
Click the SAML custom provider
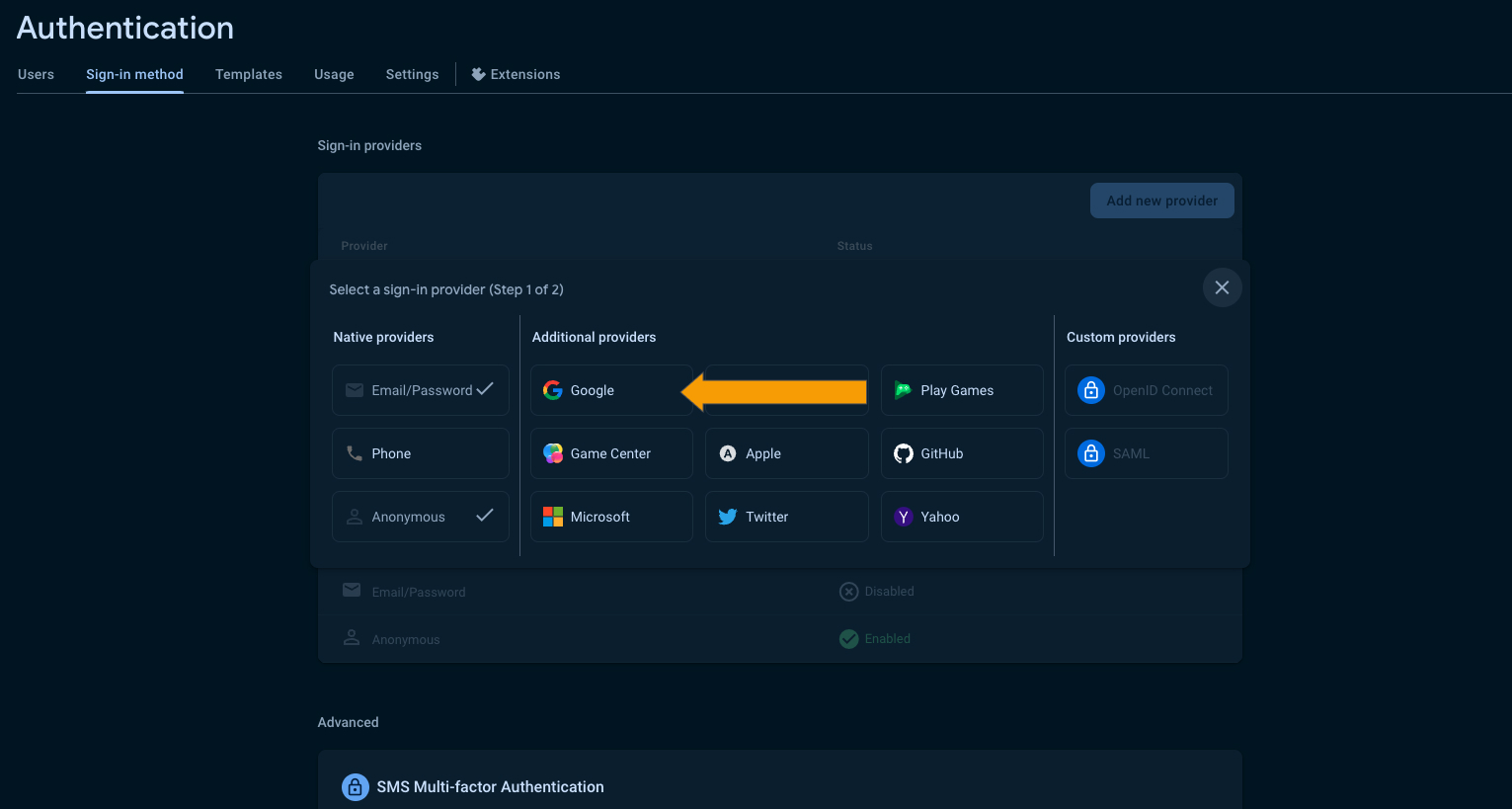click(x=1147, y=453)
